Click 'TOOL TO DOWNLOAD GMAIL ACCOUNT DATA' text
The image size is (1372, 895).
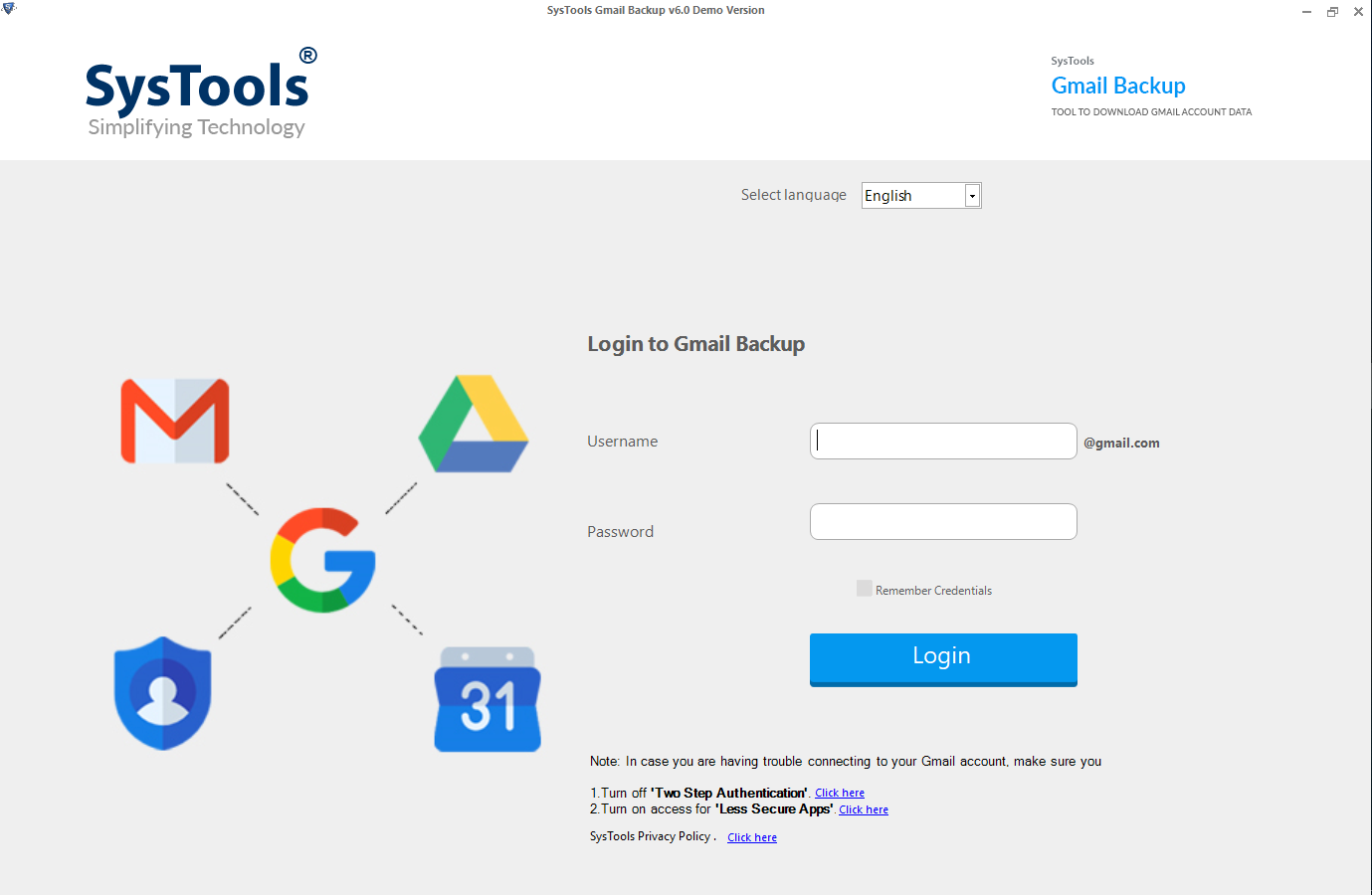pos(1151,112)
